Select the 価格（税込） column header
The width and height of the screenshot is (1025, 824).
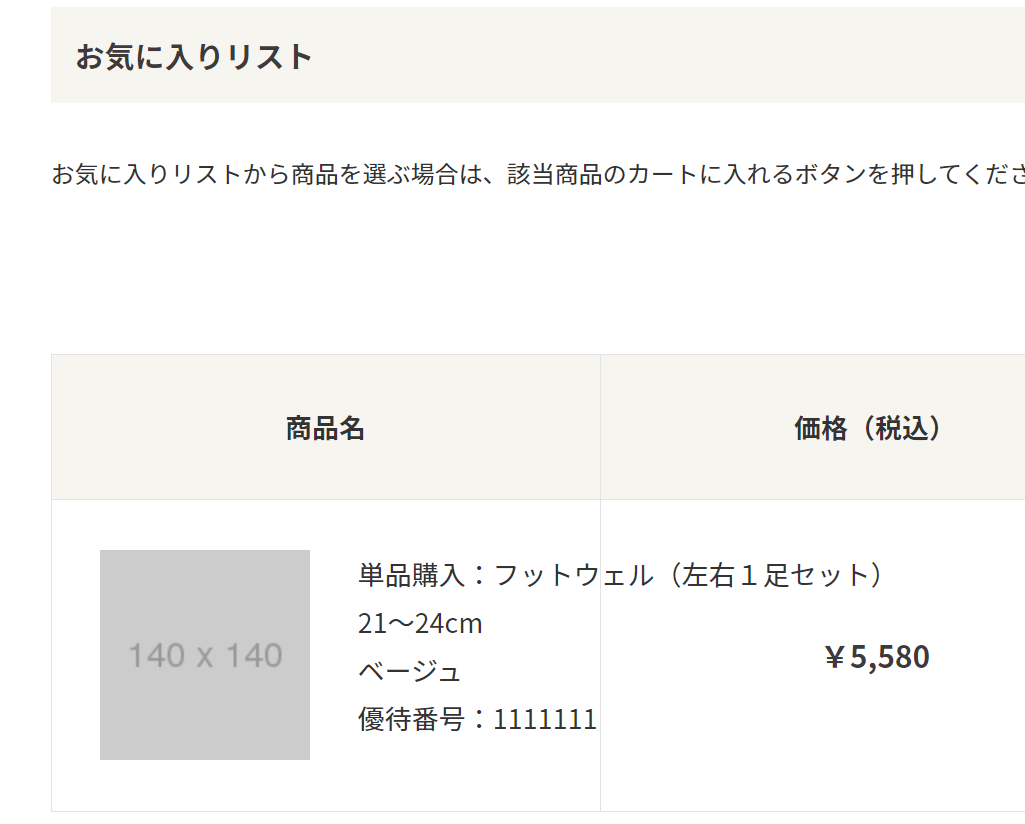(x=868, y=428)
